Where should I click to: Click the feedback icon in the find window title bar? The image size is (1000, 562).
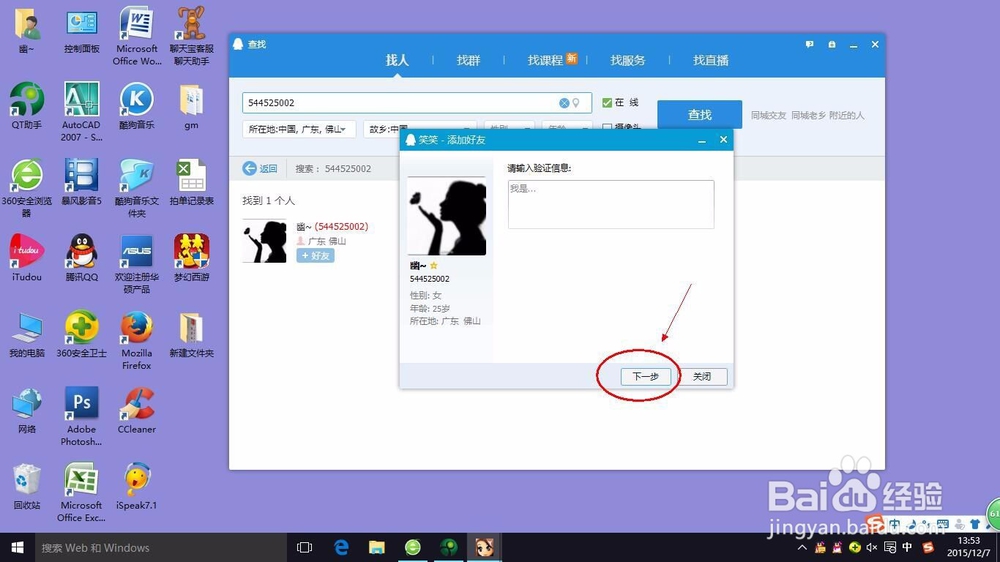809,45
